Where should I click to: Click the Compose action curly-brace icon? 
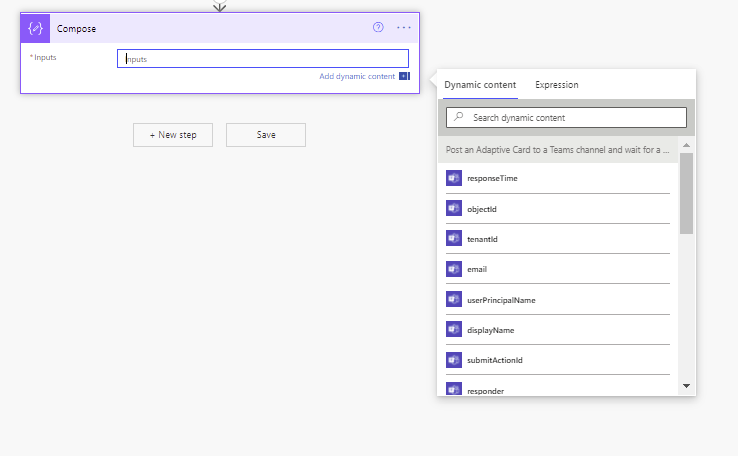tap(35, 28)
